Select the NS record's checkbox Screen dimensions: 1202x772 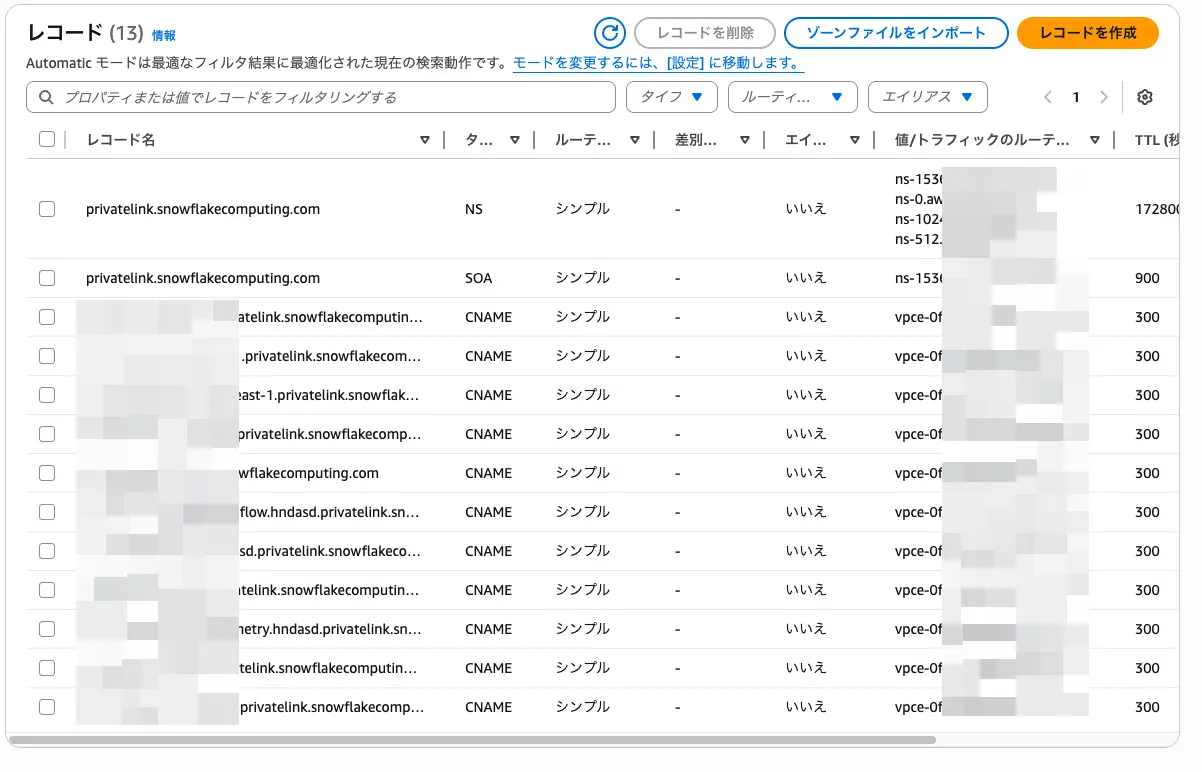(x=47, y=209)
